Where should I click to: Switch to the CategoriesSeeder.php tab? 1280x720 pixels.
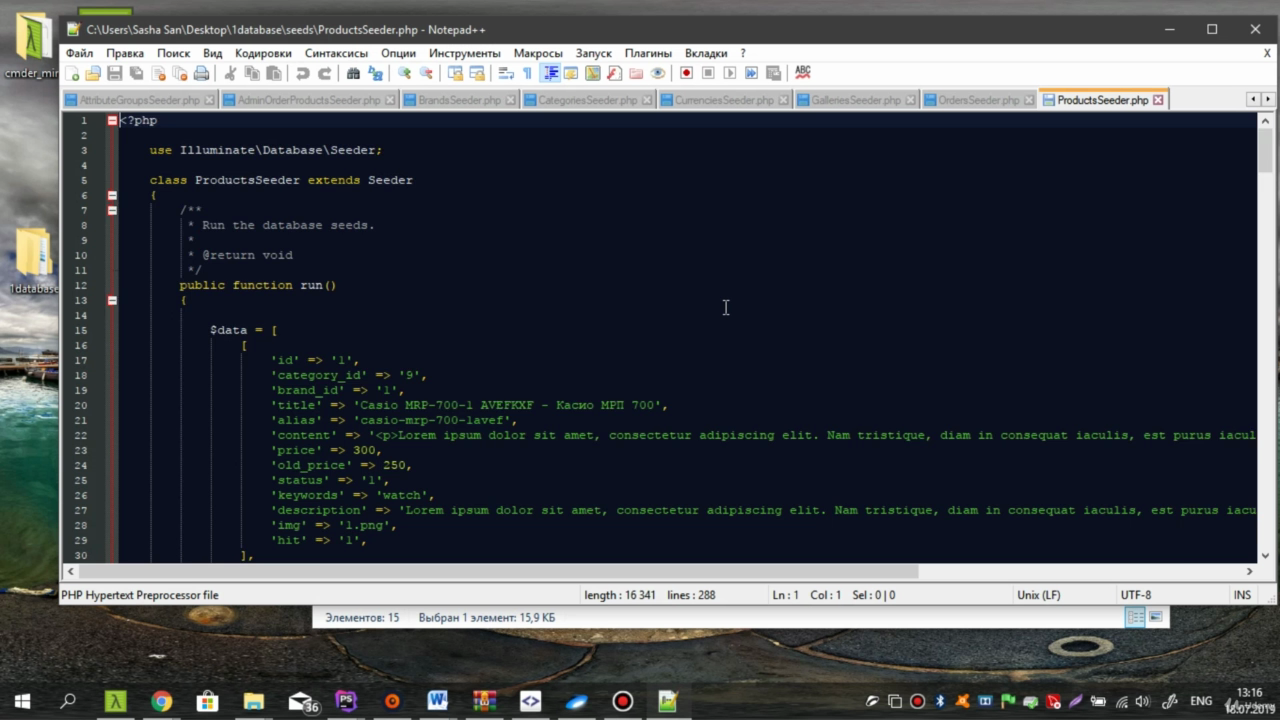click(587, 100)
